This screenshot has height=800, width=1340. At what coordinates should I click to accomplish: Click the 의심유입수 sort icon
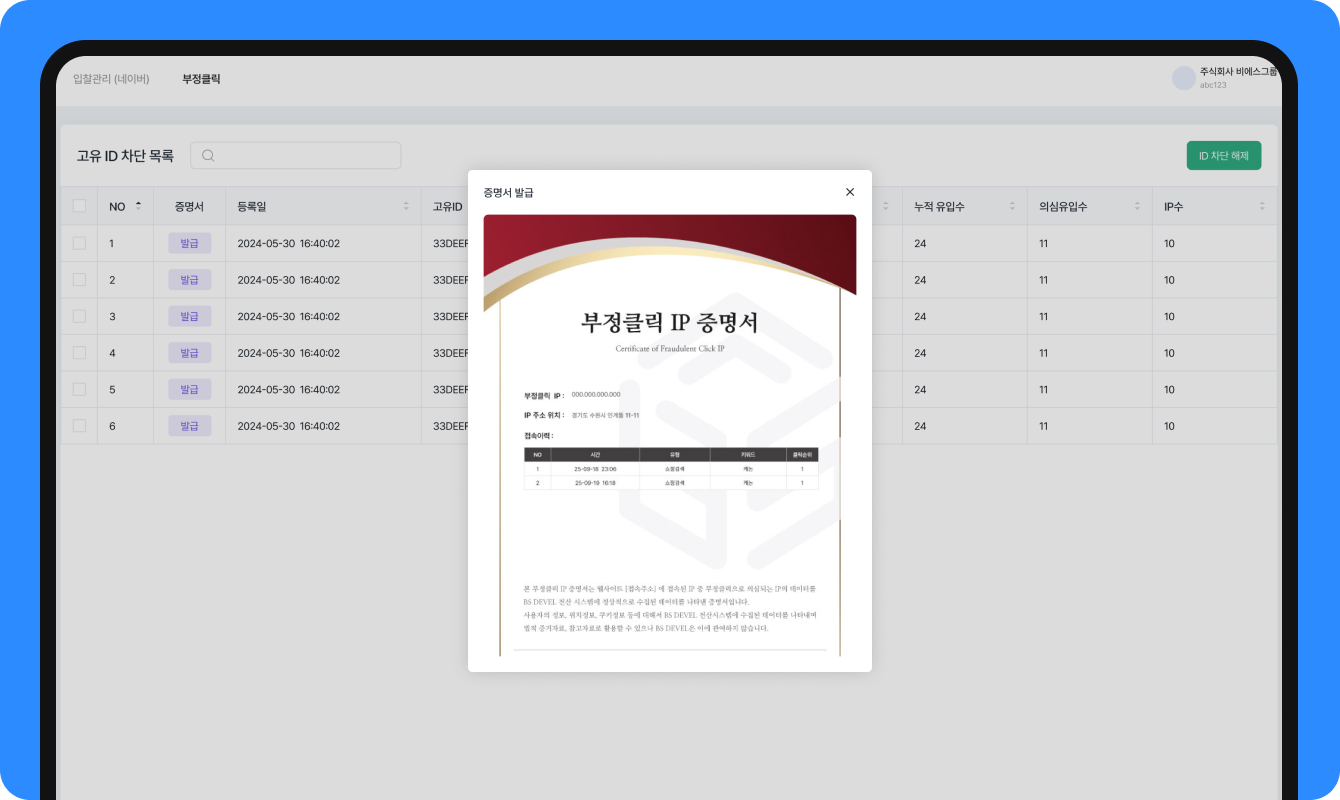point(1137,206)
